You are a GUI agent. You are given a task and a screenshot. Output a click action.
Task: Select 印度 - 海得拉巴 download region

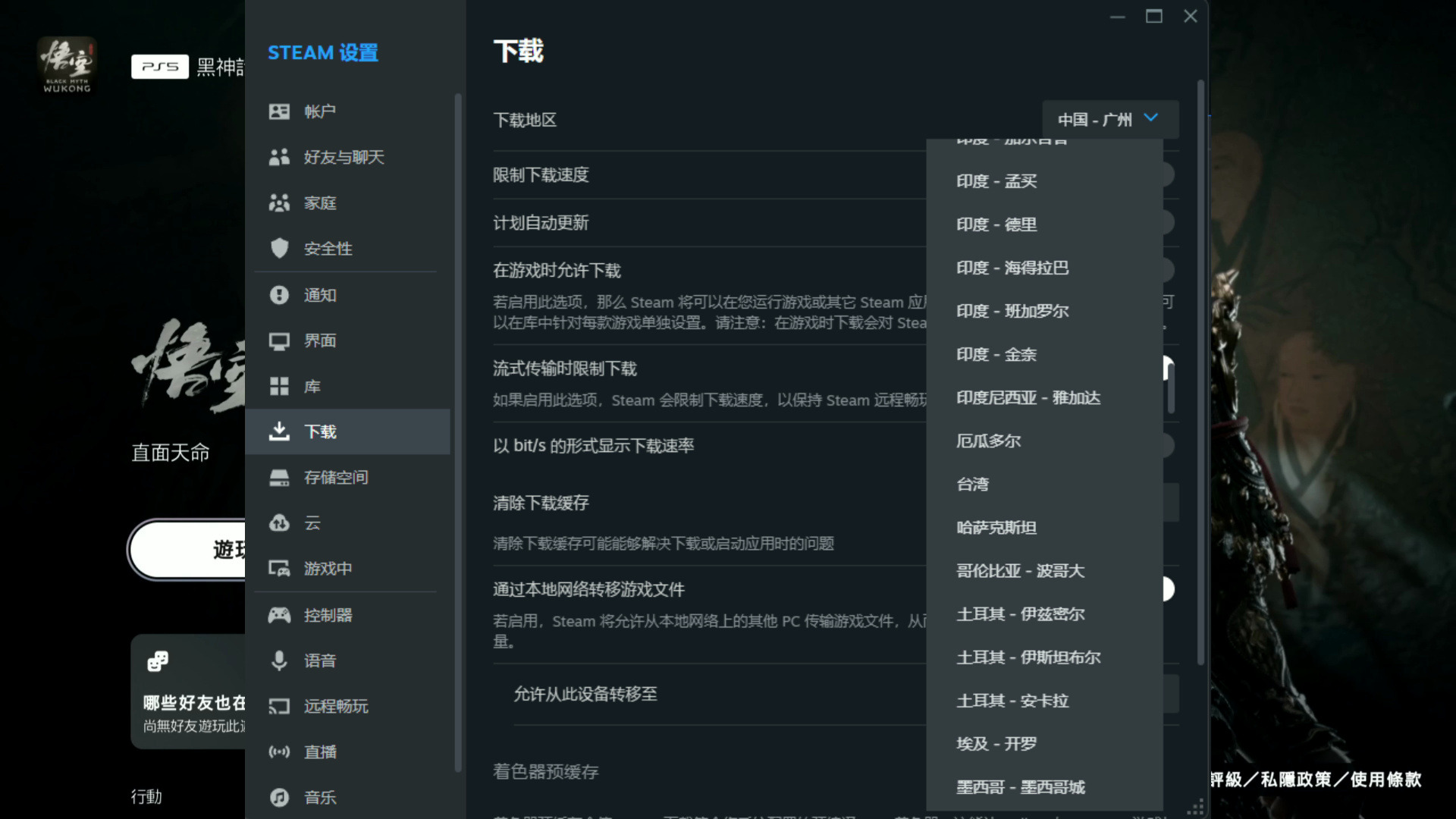coord(1044,268)
